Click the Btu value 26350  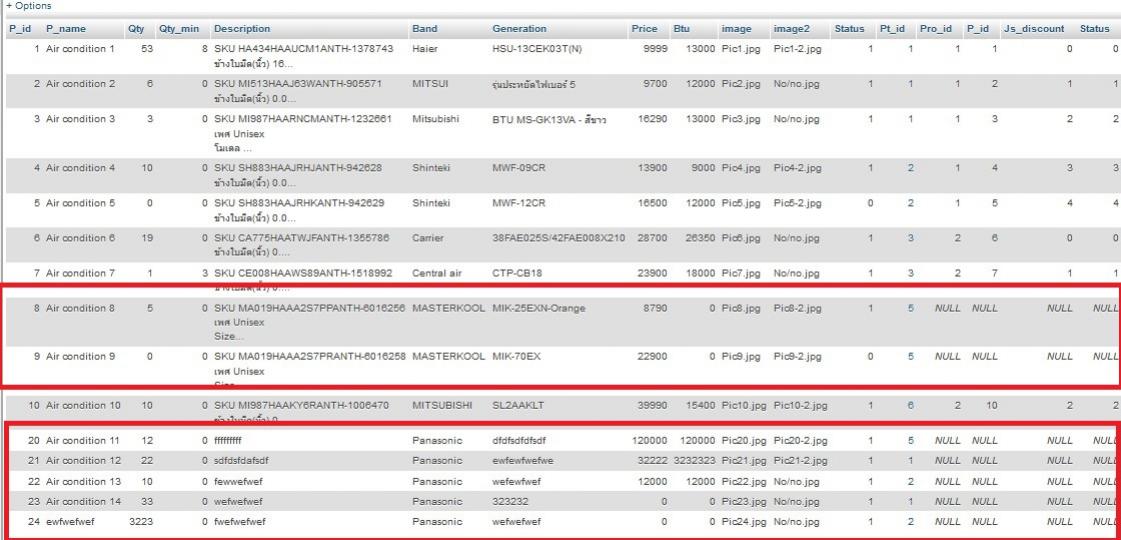point(700,238)
